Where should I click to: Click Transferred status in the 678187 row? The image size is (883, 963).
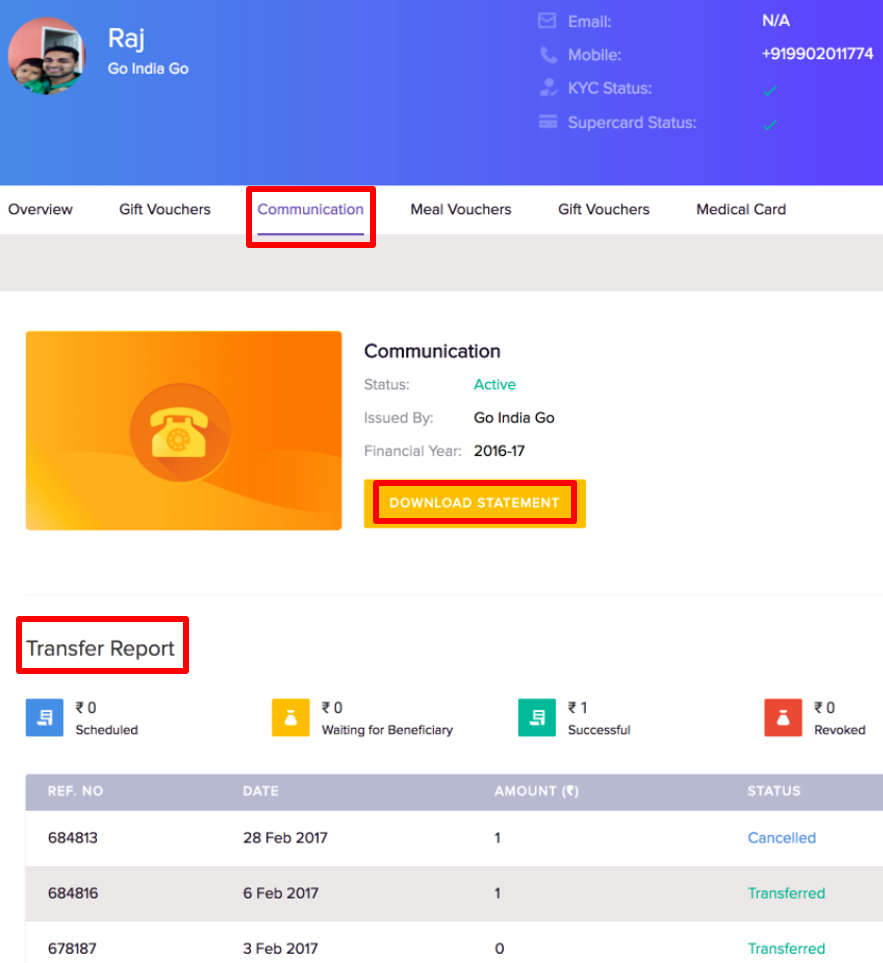(786, 948)
